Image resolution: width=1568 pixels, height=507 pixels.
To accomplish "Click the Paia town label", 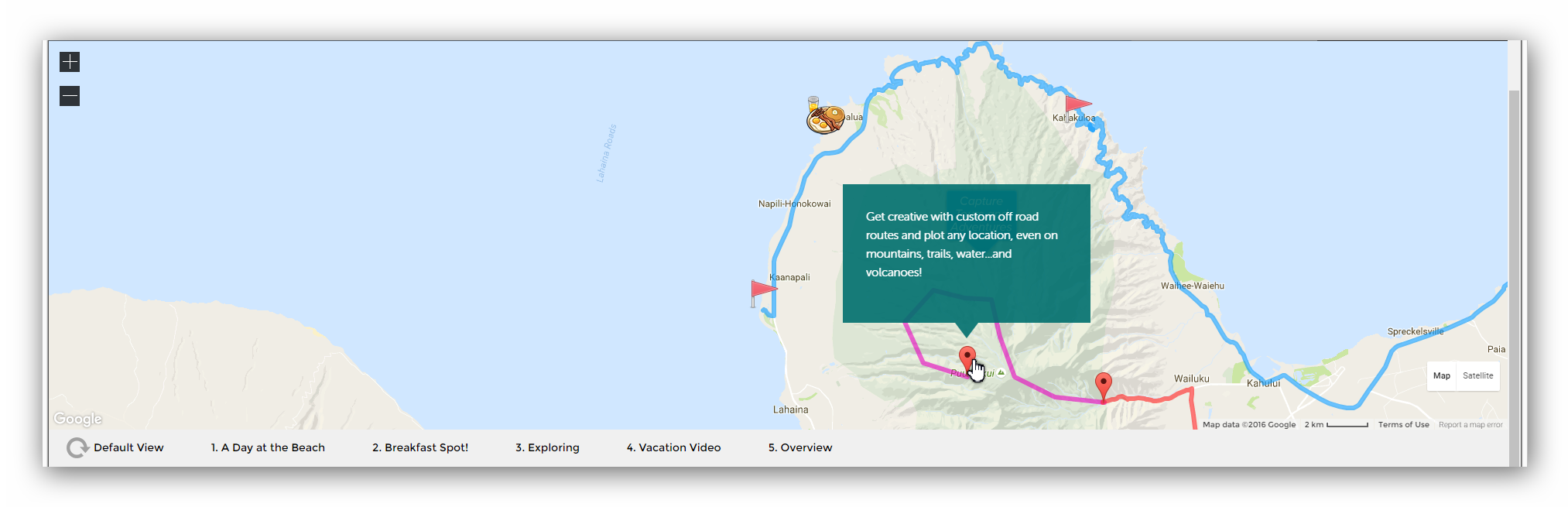I will (1496, 349).
